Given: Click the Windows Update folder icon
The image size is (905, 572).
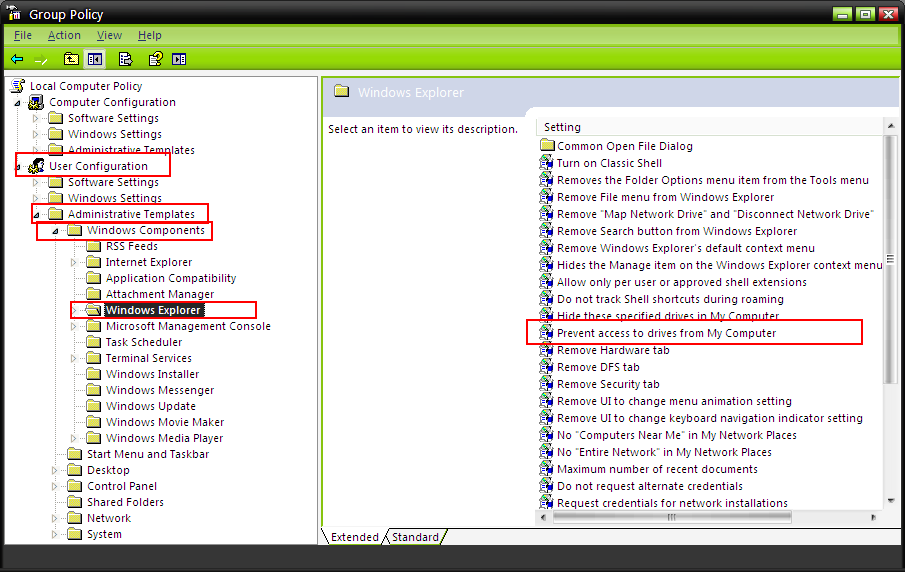Looking at the screenshot, I should pos(94,406).
